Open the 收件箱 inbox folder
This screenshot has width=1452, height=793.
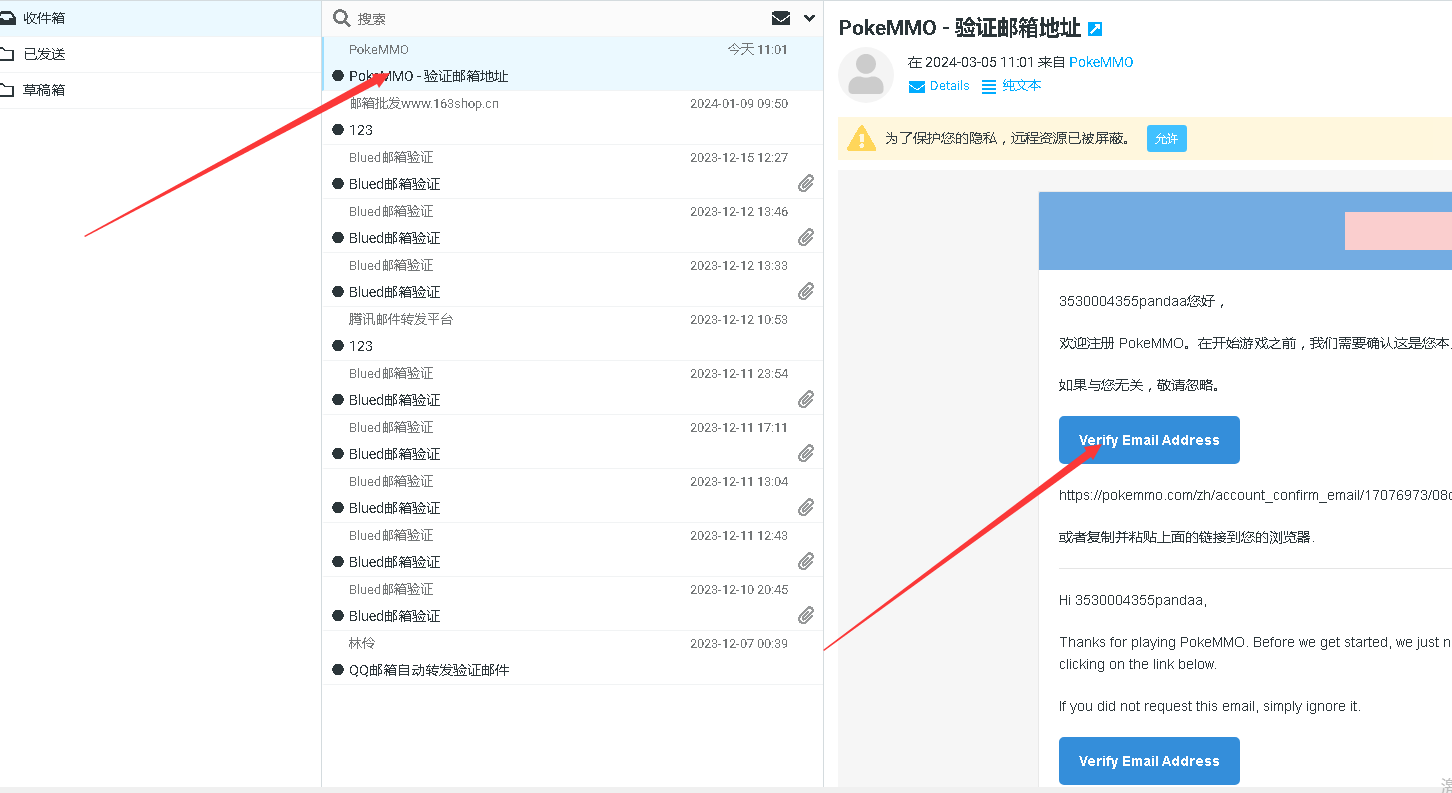[160, 18]
